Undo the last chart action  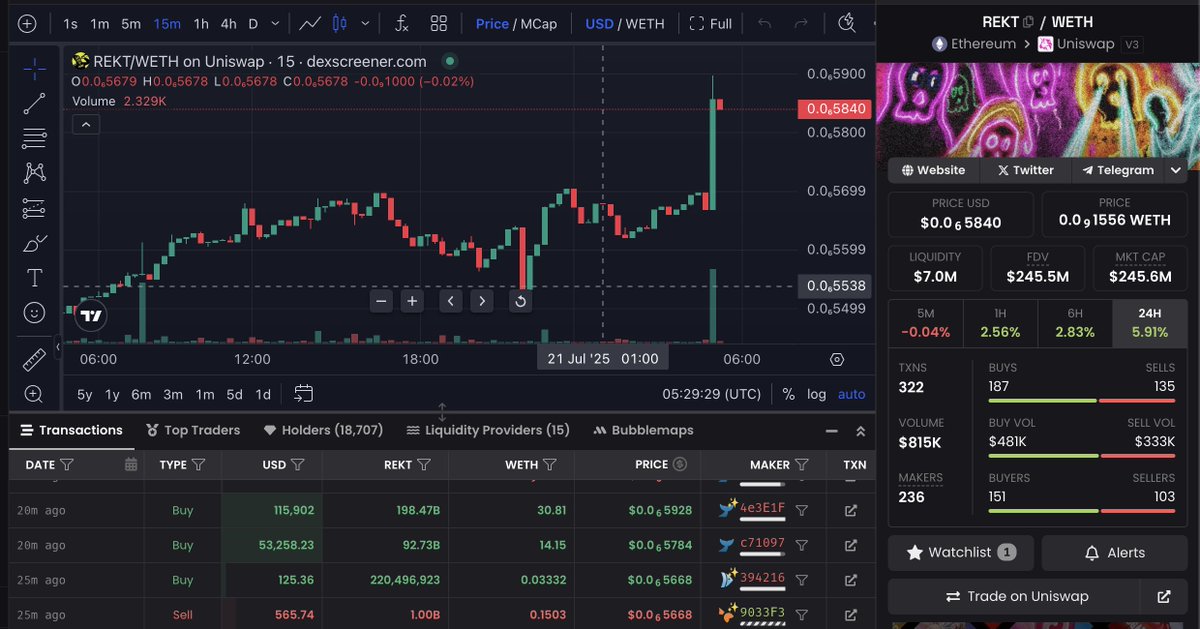[764, 23]
